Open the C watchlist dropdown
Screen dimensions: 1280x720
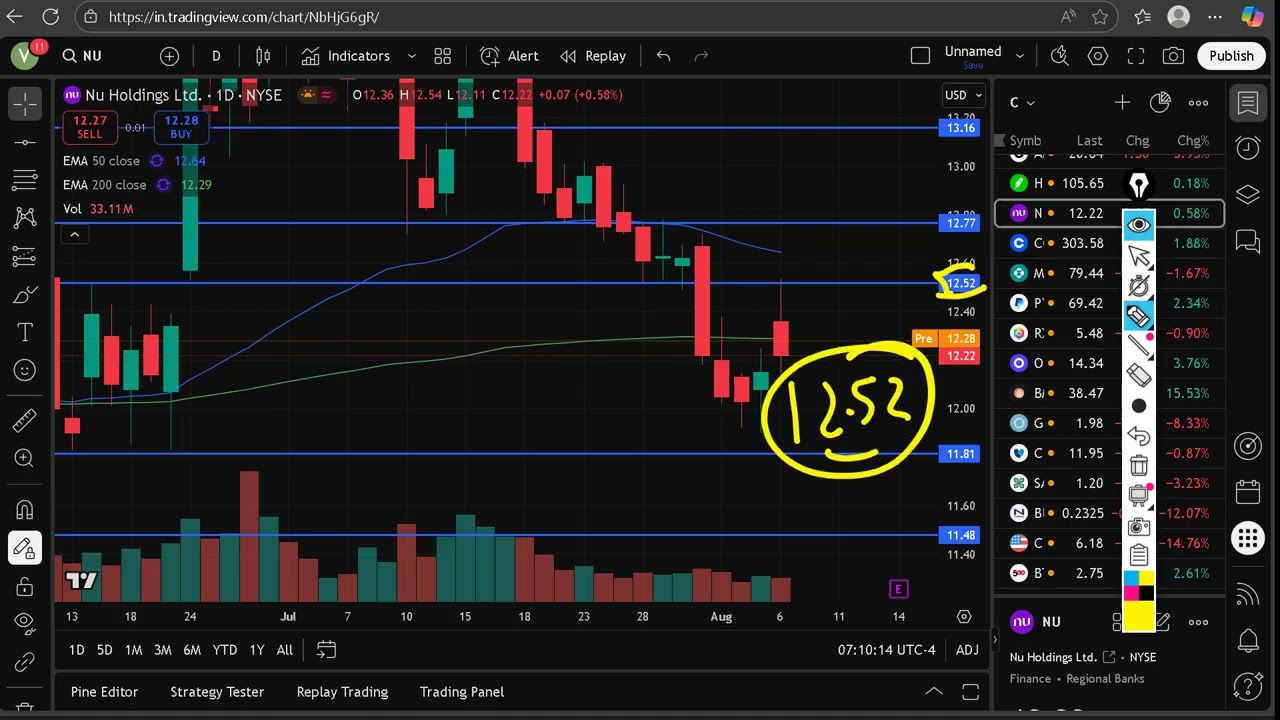click(1022, 102)
